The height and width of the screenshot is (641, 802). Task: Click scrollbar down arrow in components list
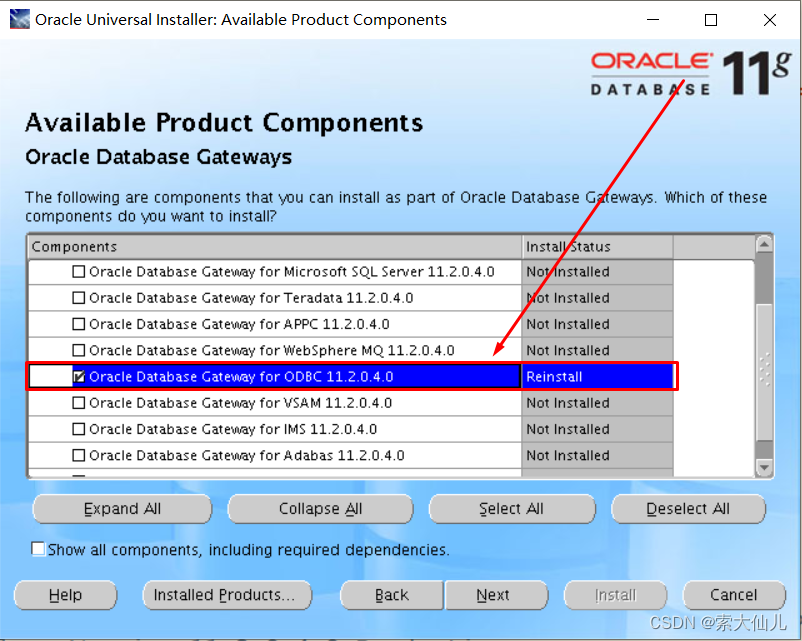pyautogui.click(x=764, y=467)
